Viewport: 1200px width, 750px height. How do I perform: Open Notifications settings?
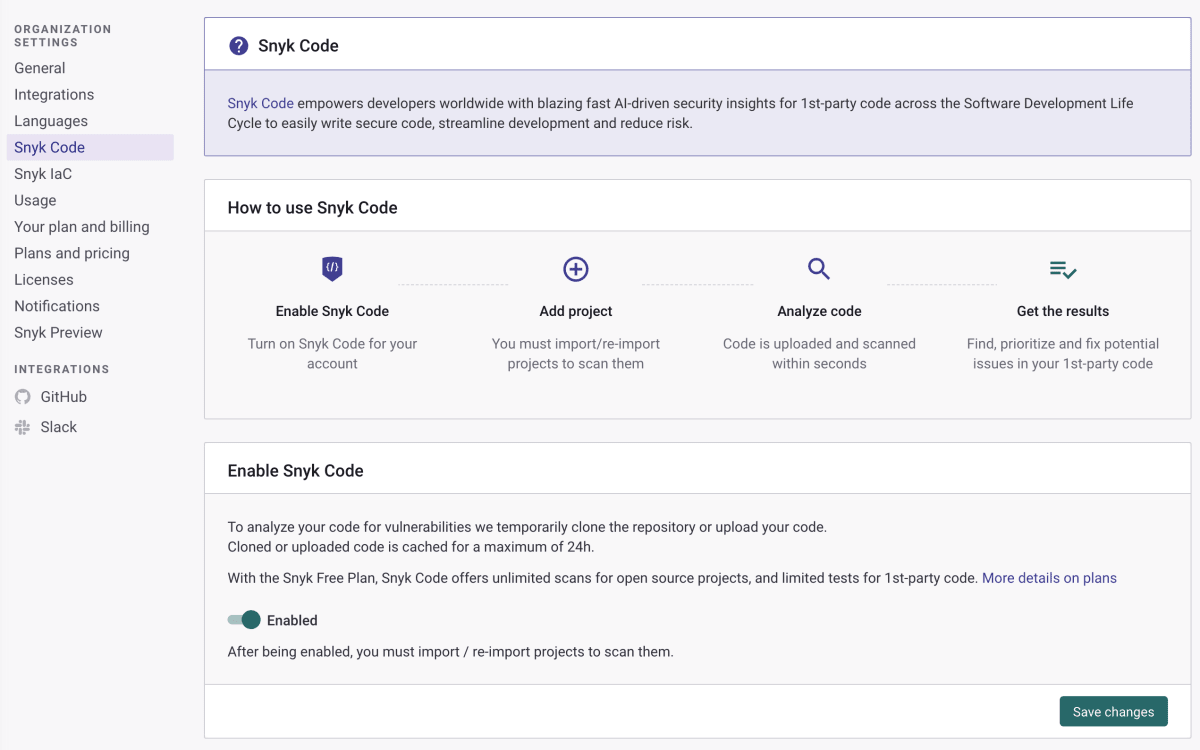(x=57, y=306)
